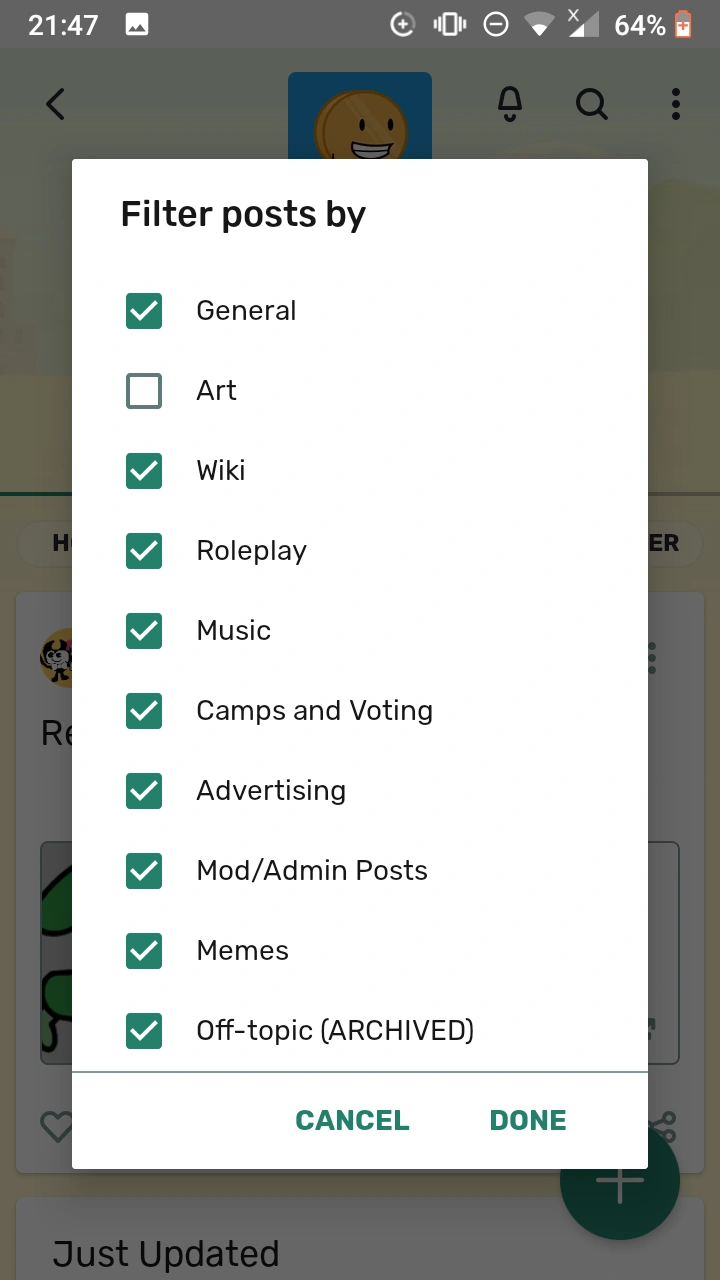The image size is (720, 1280).
Task: Open the green plus compose button
Action: pyautogui.click(x=620, y=1181)
